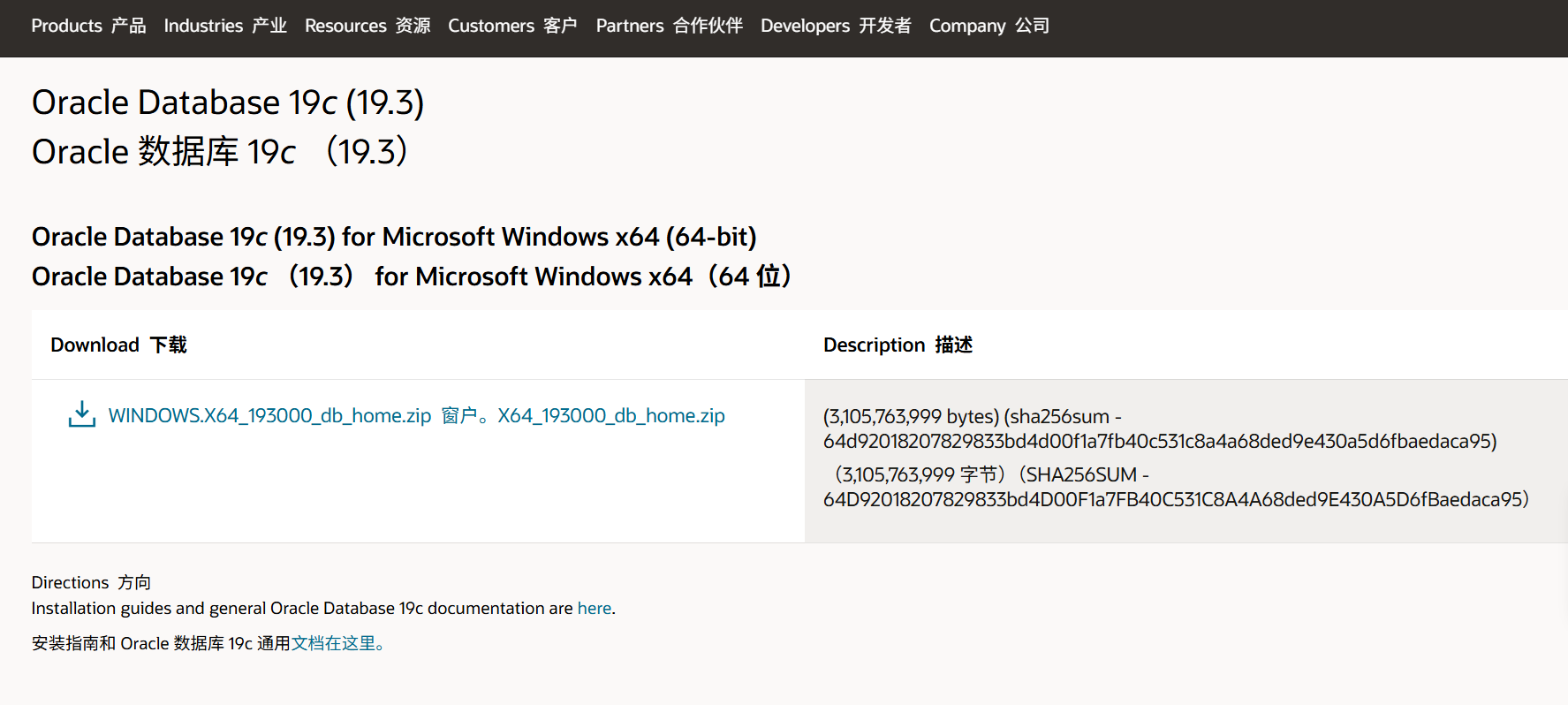Viewport: 1568px width, 705px height.
Task: Click the 'Directions 方向' label
Action: coord(91,582)
